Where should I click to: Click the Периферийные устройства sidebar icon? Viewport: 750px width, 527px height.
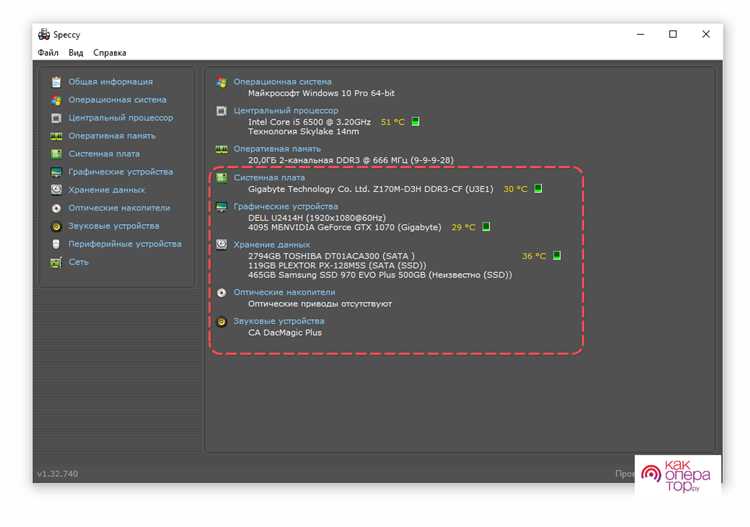[56, 244]
